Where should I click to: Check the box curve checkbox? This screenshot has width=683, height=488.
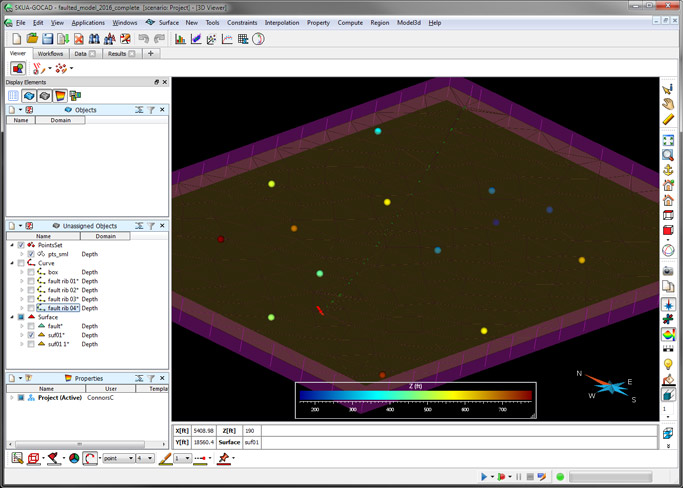(x=31, y=272)
